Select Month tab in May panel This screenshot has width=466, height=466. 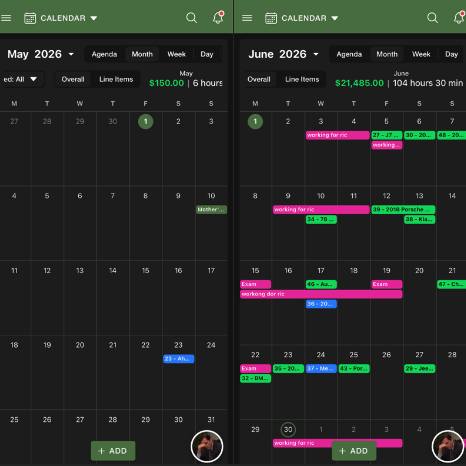coord(142,54)
